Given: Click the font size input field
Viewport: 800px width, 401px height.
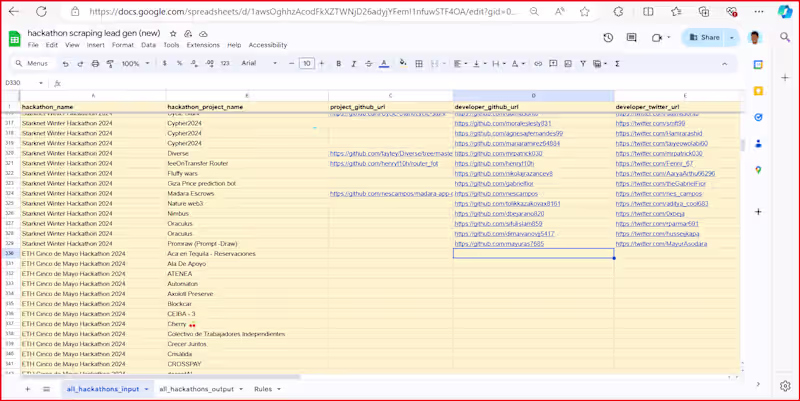Looking at the screenshot, I should click(306, 63).
